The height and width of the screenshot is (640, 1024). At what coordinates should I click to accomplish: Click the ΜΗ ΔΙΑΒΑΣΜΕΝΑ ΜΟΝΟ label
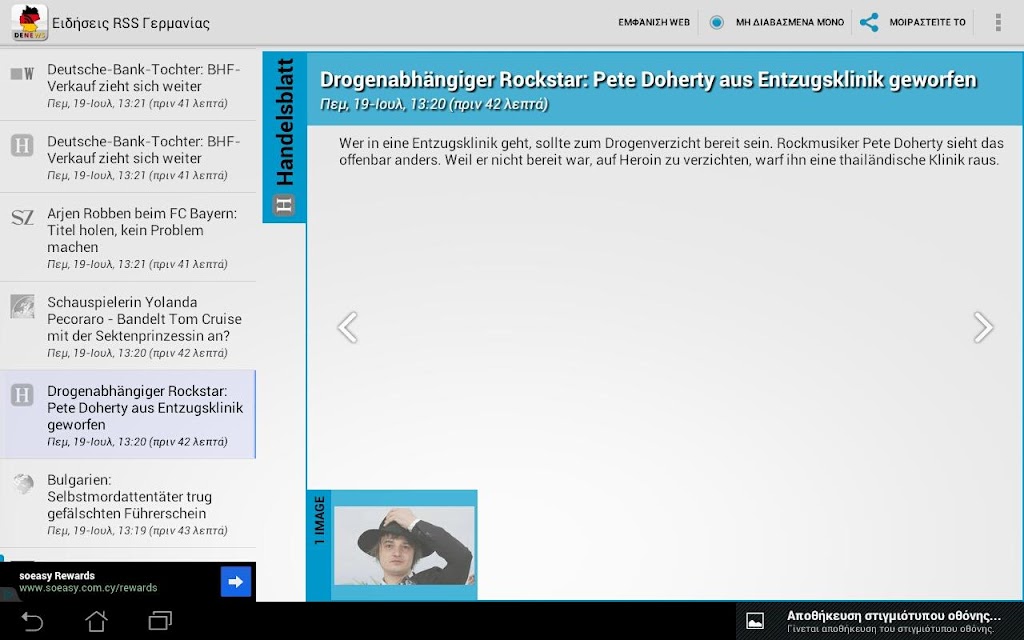(x=790, y=22)
